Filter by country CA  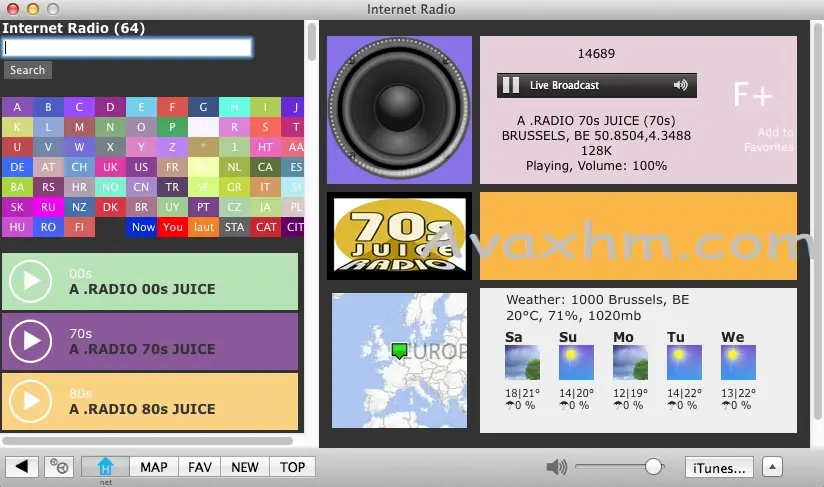(x=265, y=167)
